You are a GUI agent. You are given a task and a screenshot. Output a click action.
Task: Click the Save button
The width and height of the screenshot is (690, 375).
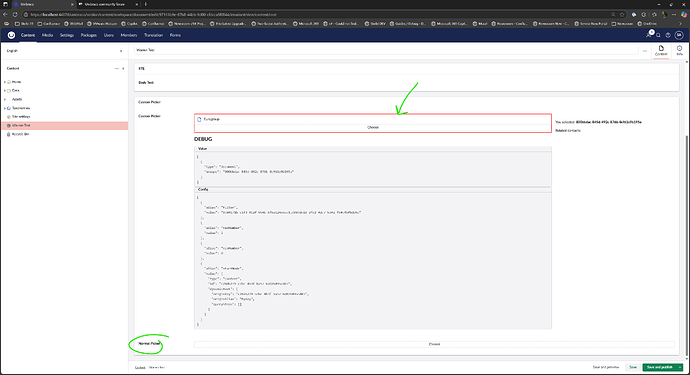coord(633,367)
